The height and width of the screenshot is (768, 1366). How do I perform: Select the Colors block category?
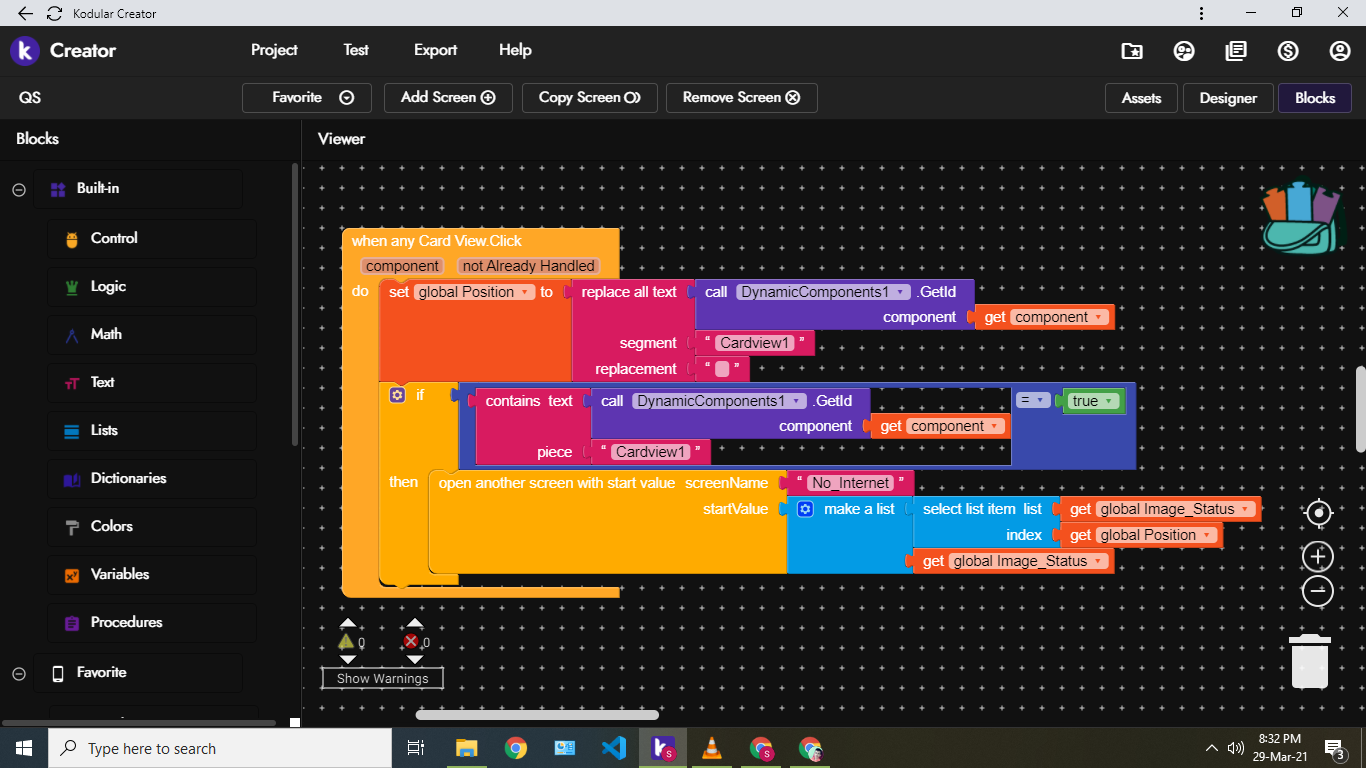[x=111, y=526]
